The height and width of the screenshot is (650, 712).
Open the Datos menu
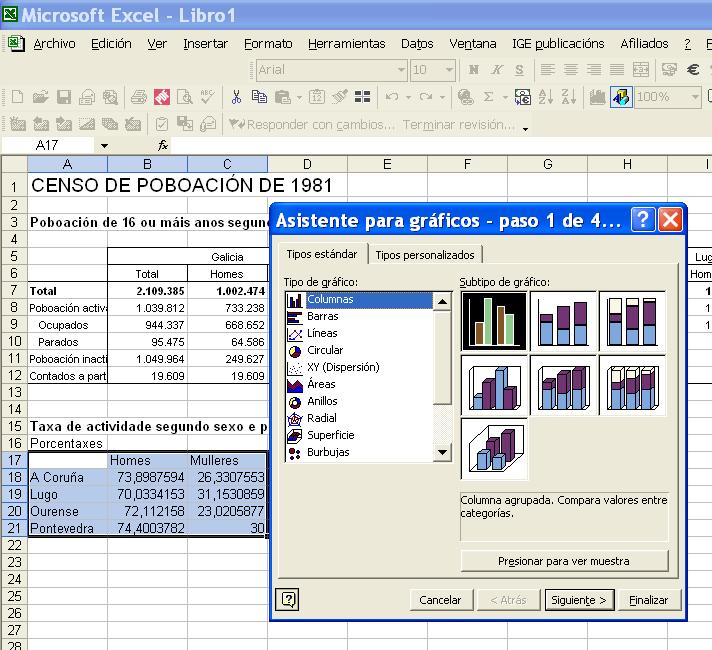tap(417, 44)
